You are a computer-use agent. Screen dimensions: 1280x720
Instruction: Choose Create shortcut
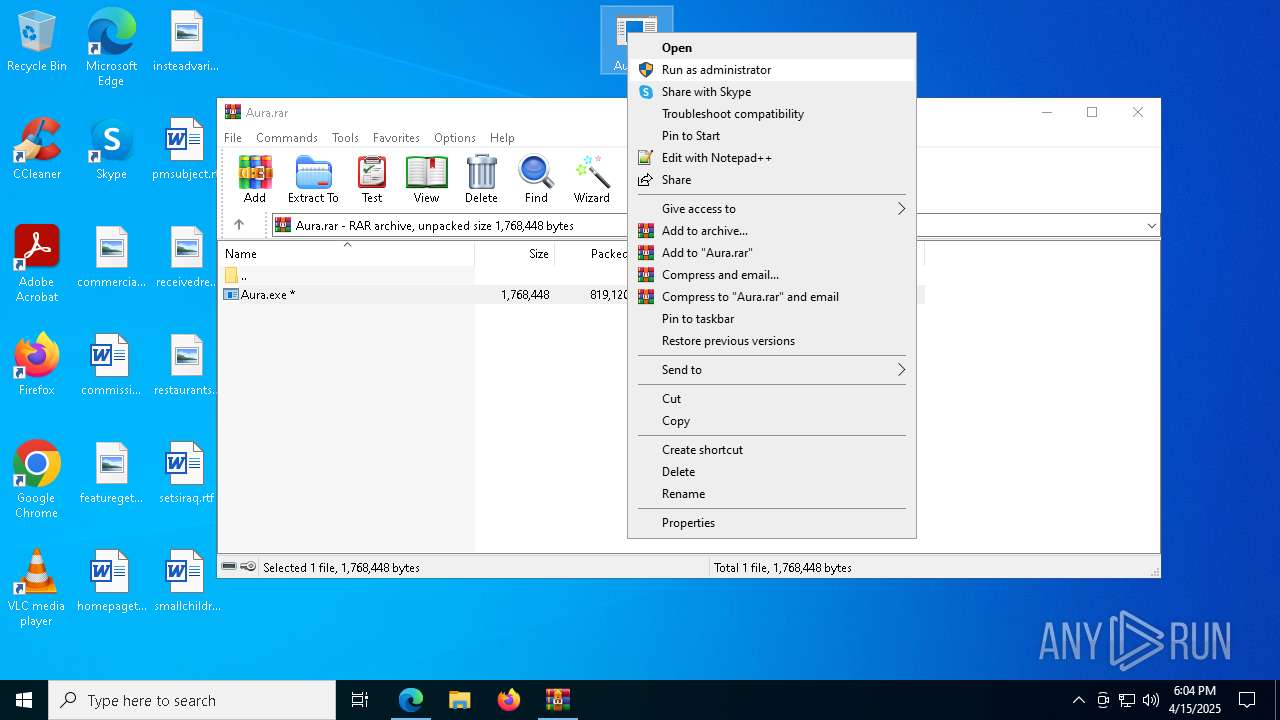[771, 450]
